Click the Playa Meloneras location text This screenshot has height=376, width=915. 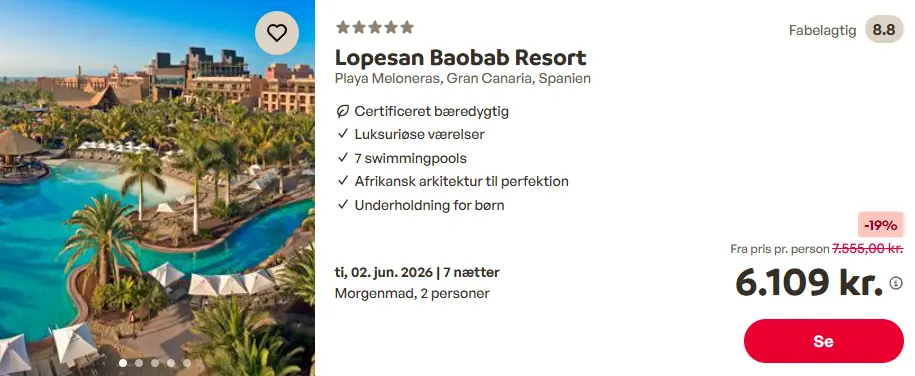click(463, 78)
